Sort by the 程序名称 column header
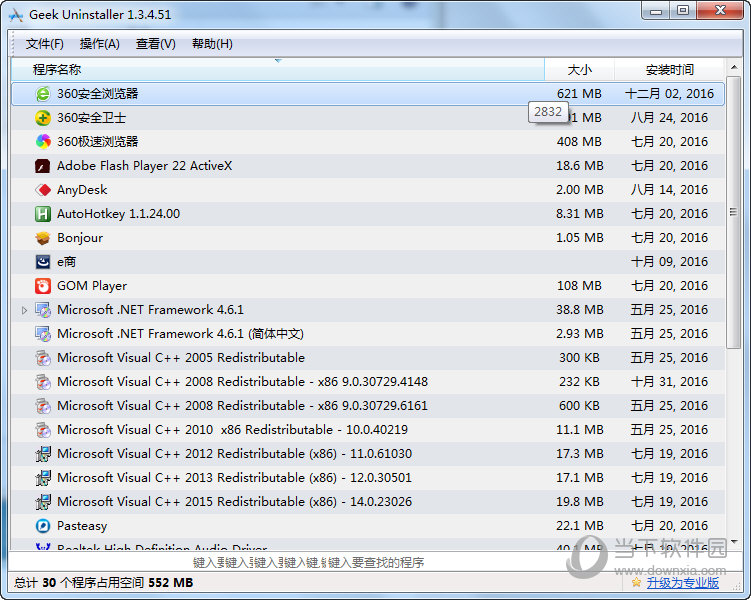This screenshot has width=751, height=600. point(278,69)
